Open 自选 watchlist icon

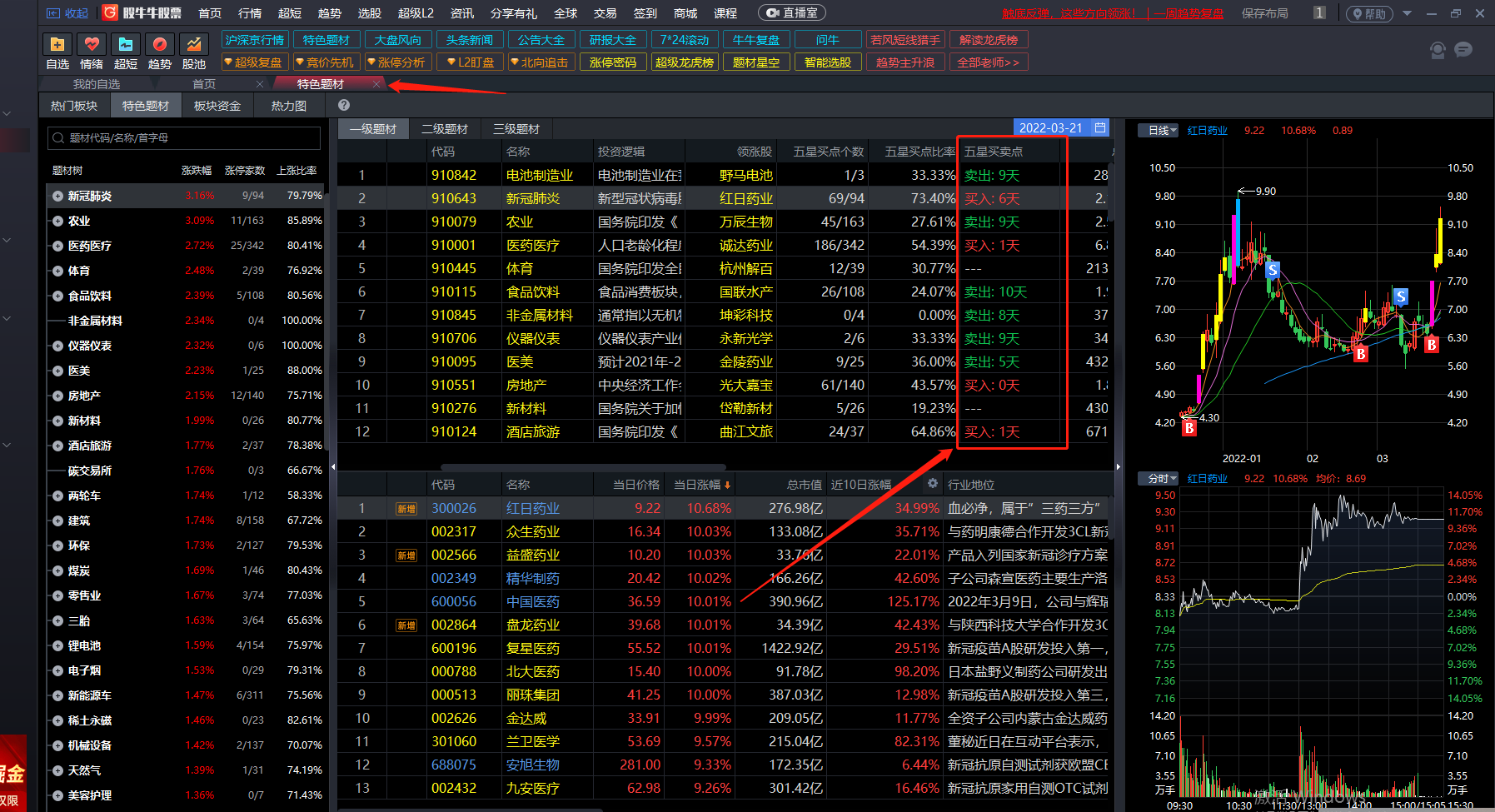coord(57,44)
